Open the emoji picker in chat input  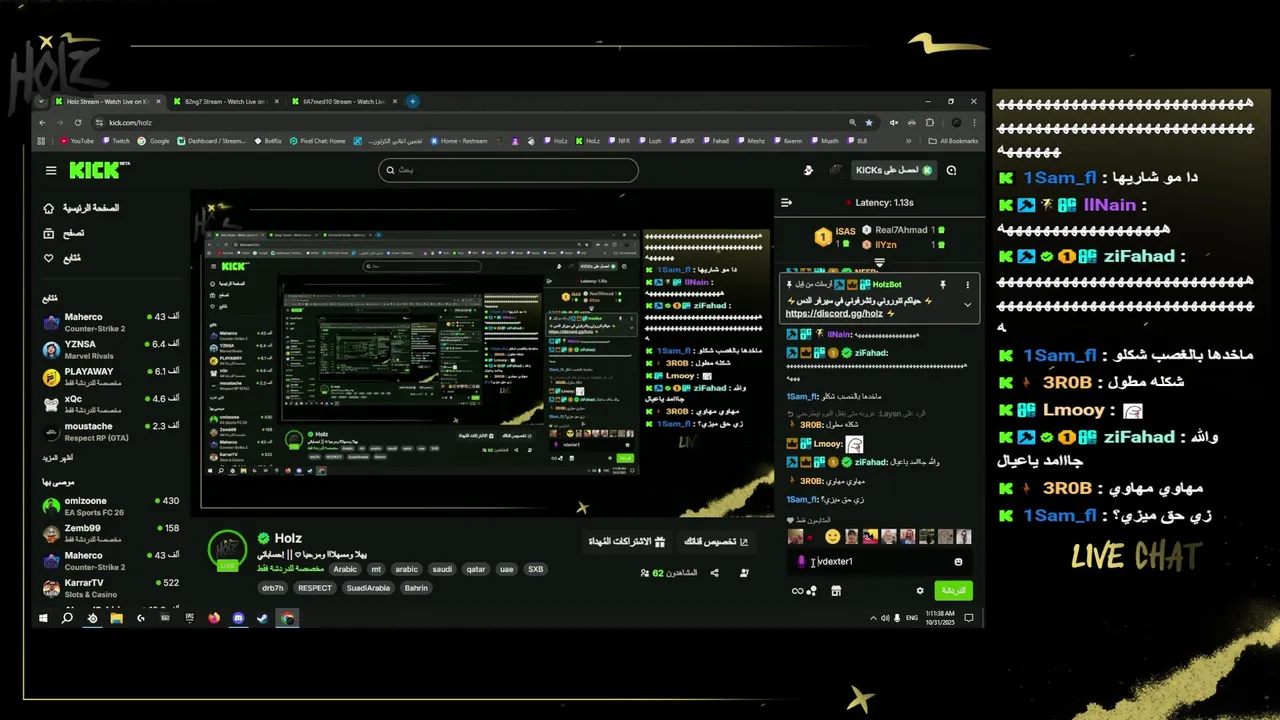(x=958, y=562)
